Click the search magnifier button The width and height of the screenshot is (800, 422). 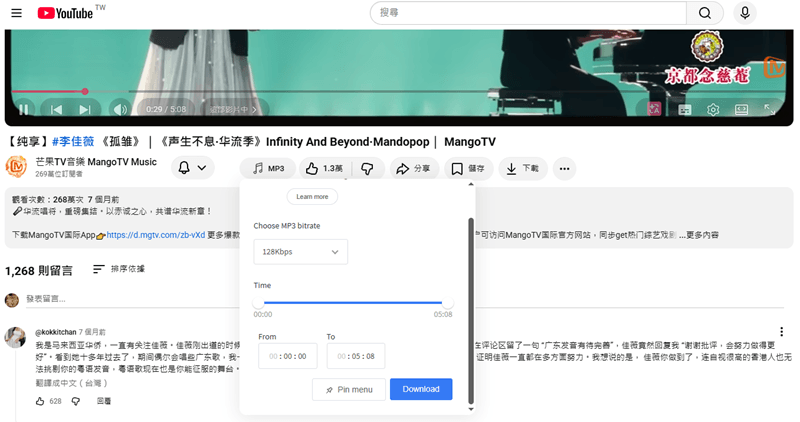705,13
